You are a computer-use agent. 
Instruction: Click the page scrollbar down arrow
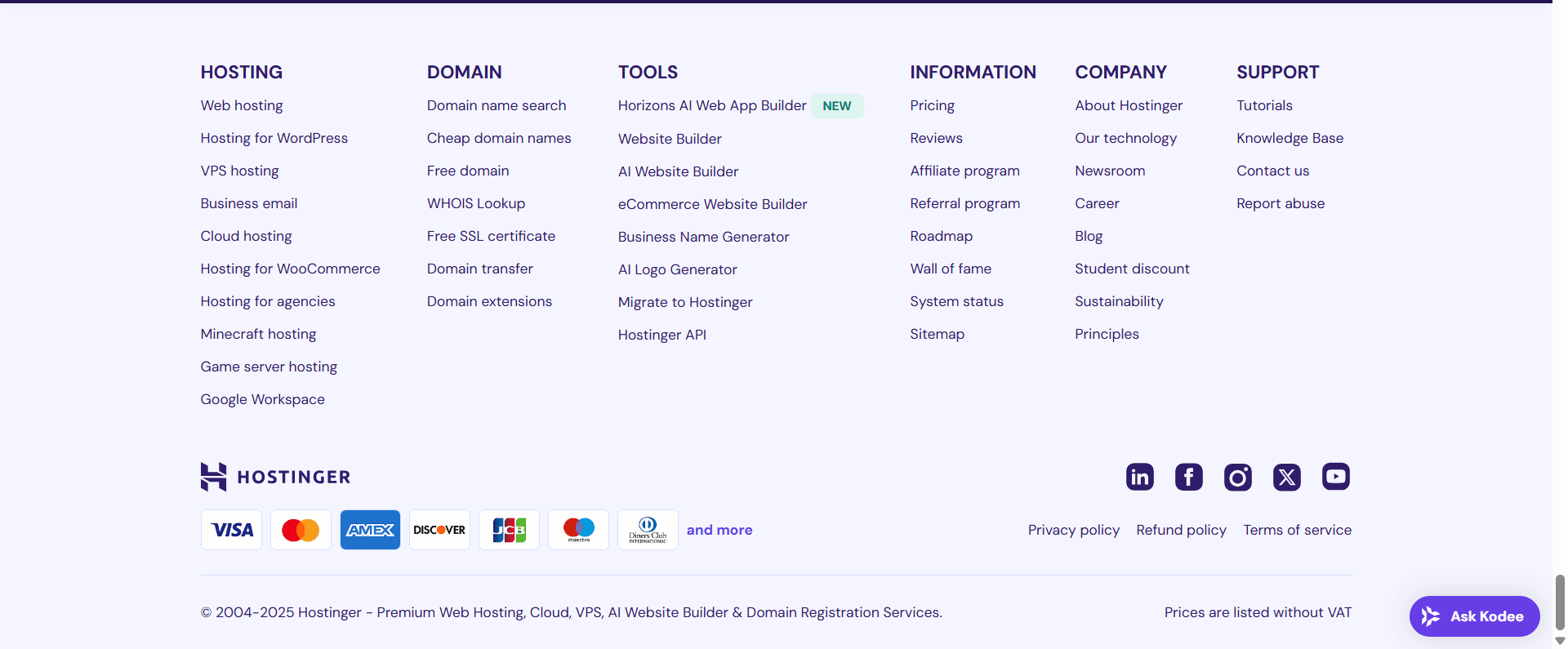tap(1560, 641)
